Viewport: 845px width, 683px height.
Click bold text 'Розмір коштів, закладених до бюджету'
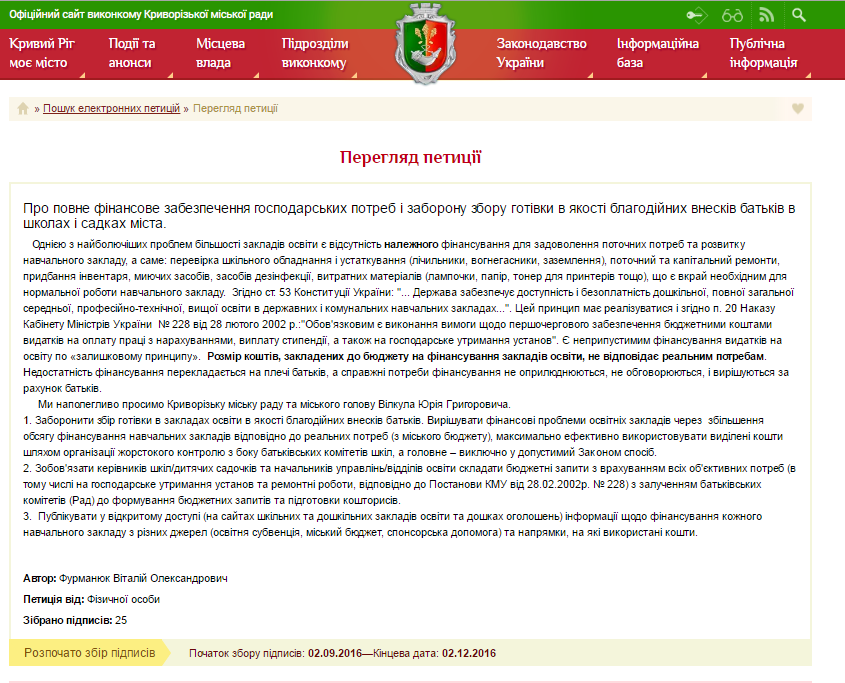pos(486,356)
